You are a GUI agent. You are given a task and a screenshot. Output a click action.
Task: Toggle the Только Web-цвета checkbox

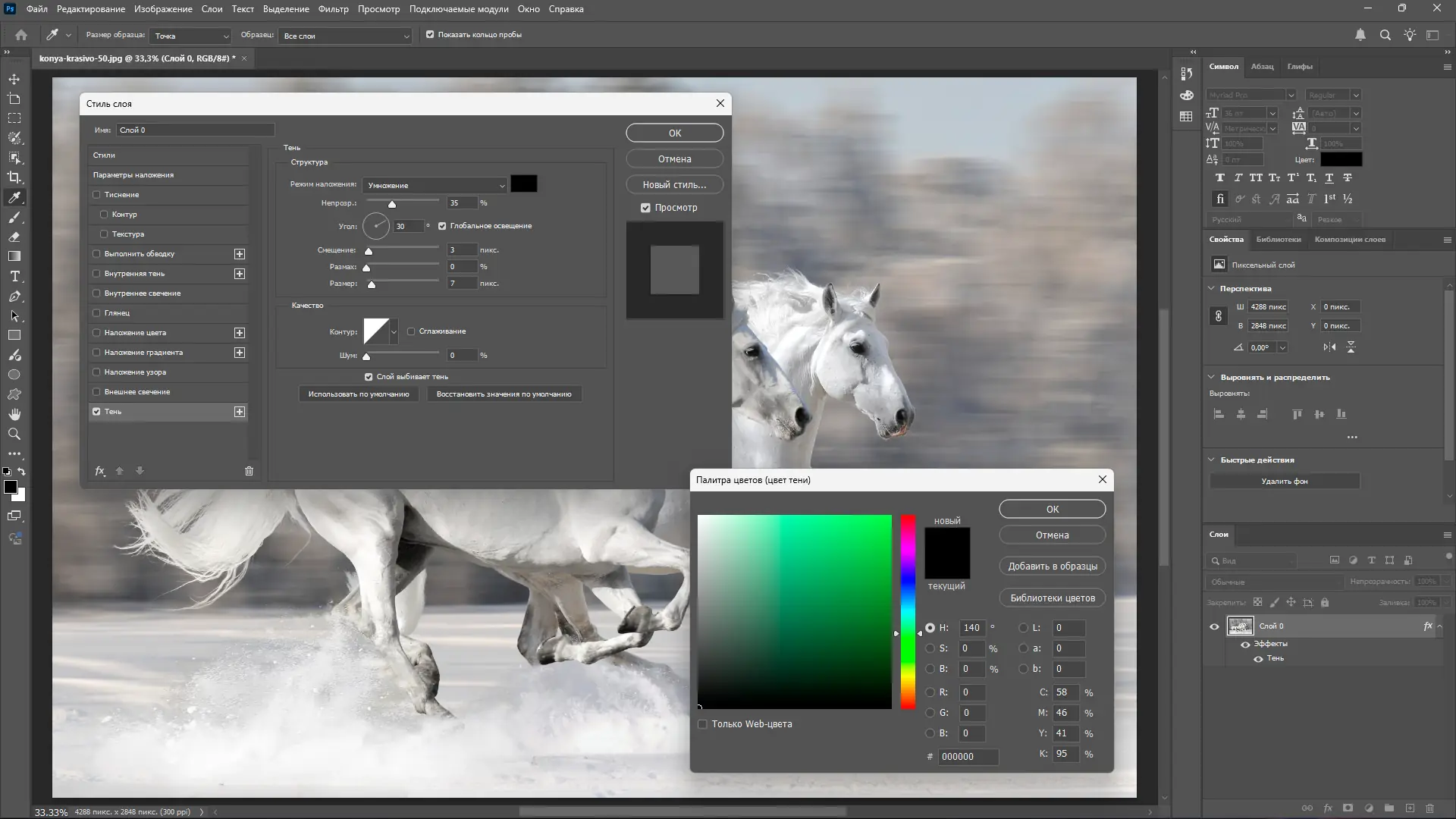click(x=702, y=724)
